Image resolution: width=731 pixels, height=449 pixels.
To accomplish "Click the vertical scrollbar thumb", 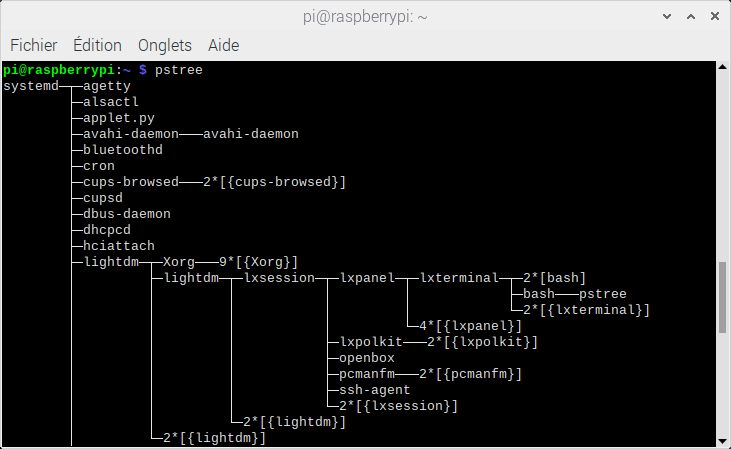I will point(723,296).
